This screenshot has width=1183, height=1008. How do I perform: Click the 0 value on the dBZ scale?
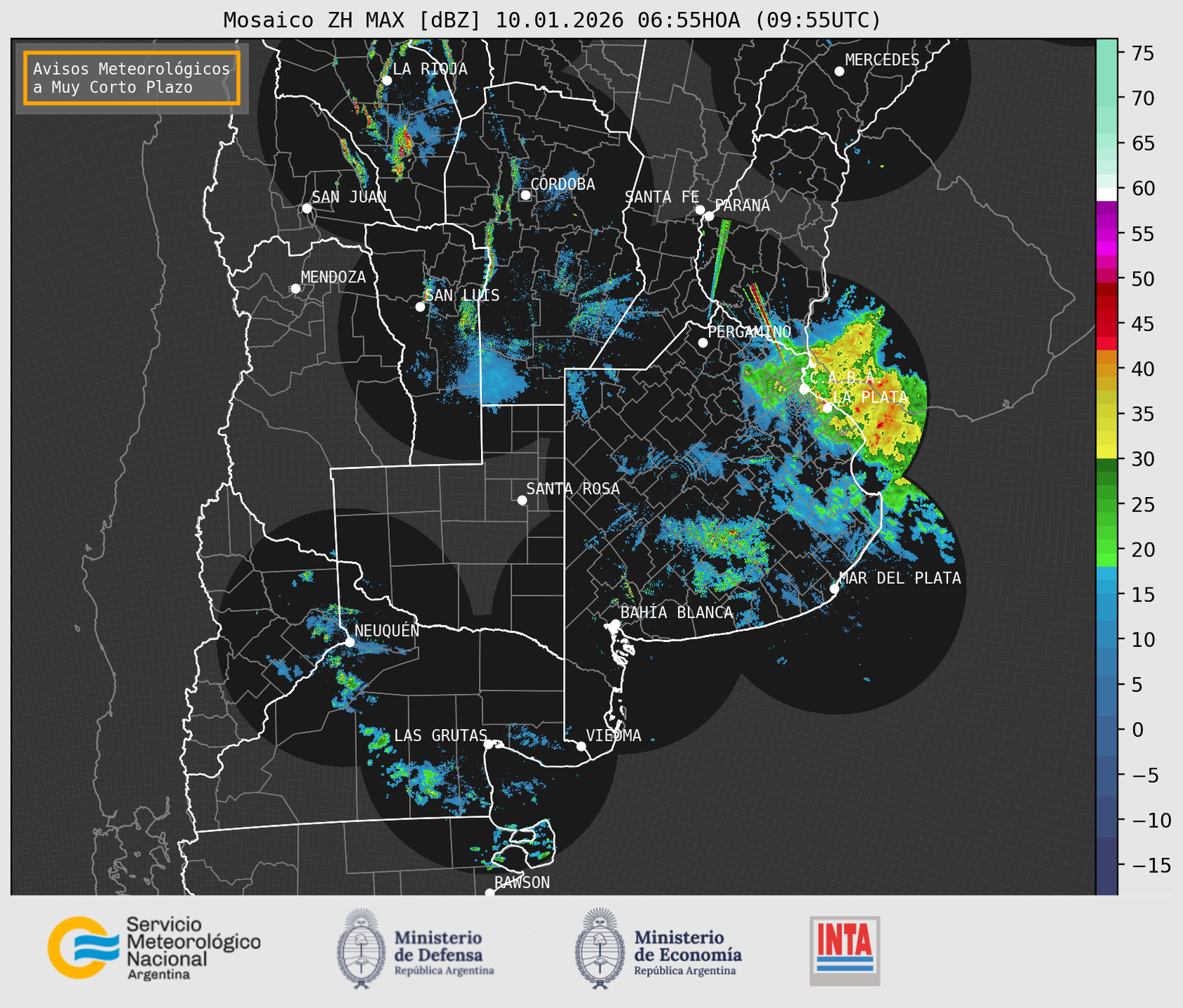pos(1137,730)
